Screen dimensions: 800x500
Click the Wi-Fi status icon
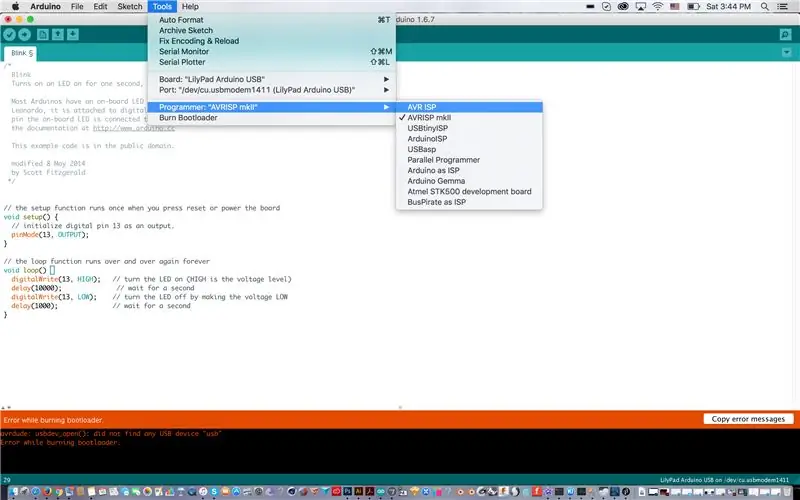658,7
